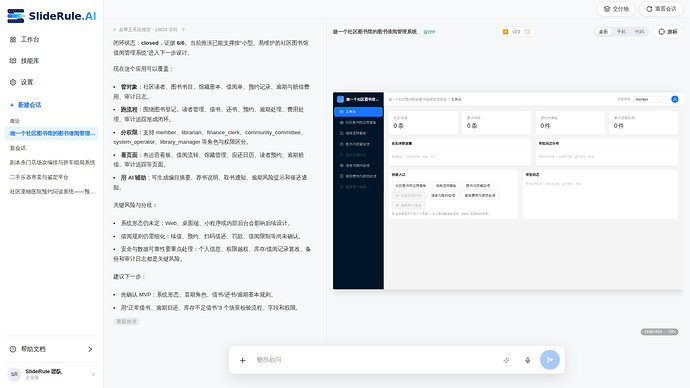Open conversation 二手乐器寄卖与鉴定平台
Image resolution: width=690 pixels, height=388 pixels.
click(x=39, y=177)
